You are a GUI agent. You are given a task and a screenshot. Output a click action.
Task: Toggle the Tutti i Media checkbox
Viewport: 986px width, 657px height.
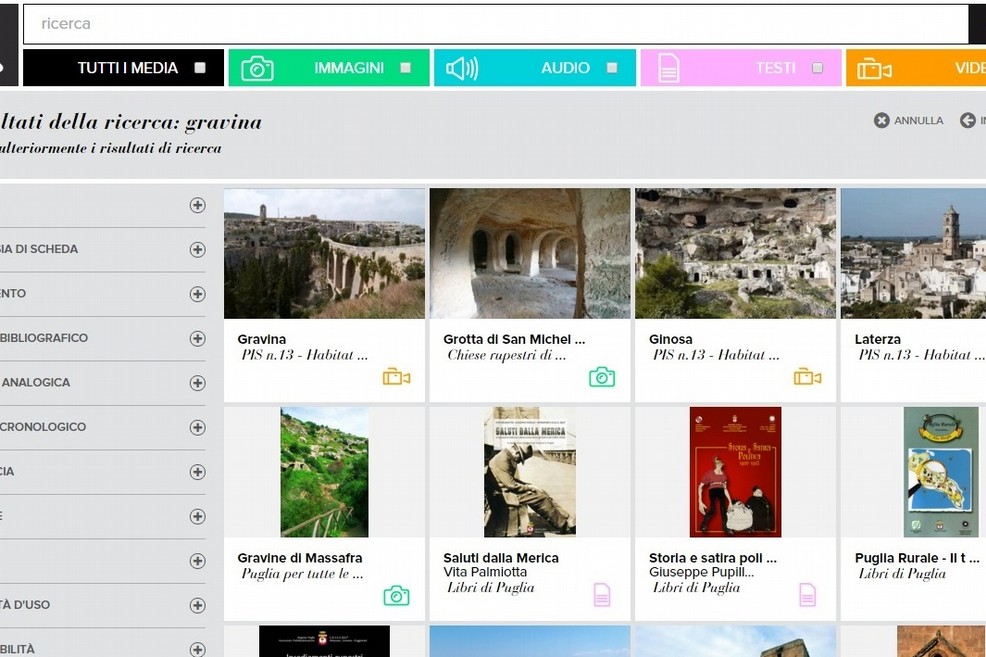[200, 68]
